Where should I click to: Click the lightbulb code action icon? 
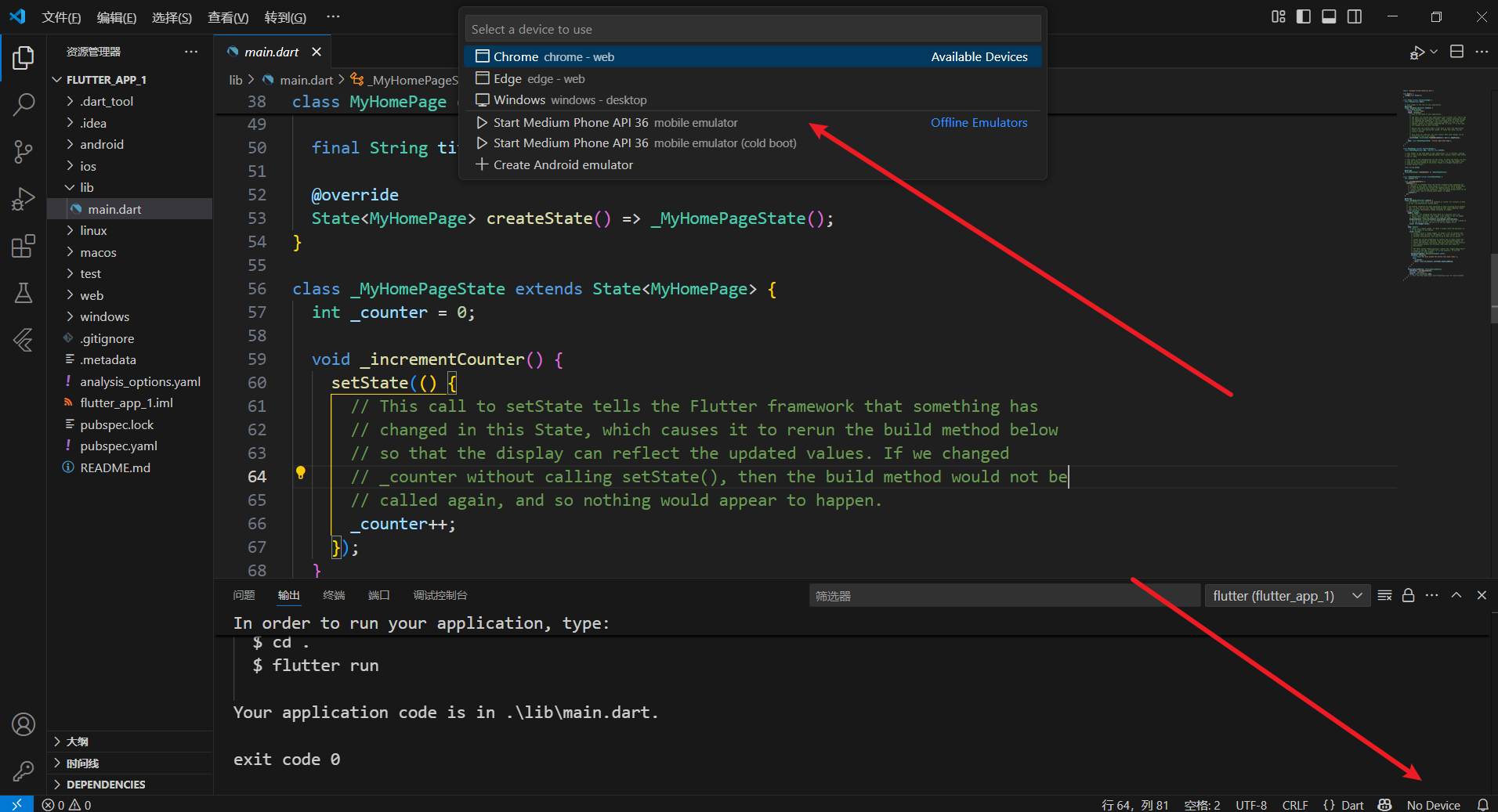click(x=300, y=473)
